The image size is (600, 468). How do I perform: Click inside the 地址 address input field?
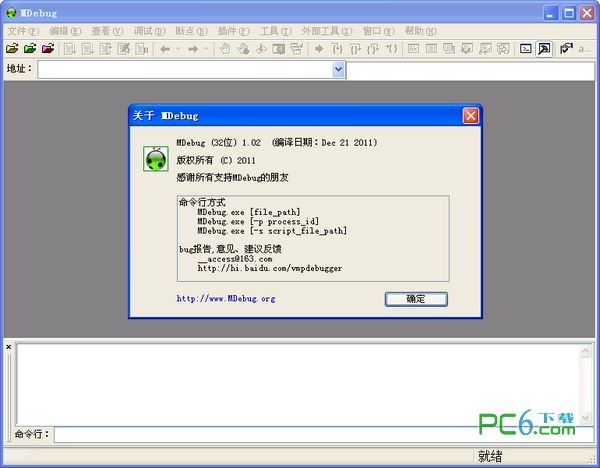pyautogui.click(x=185, y=70)
